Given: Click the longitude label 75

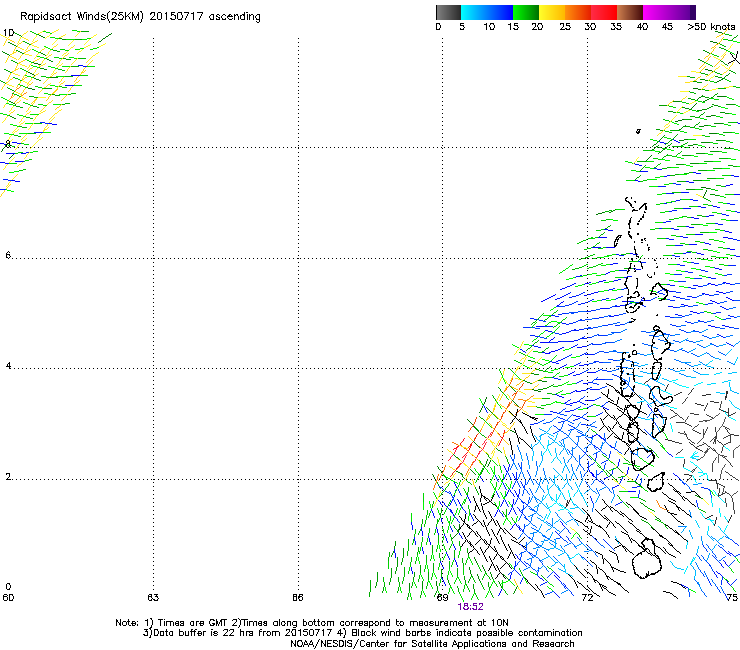Looking at the screenshot, I should 732,598.
